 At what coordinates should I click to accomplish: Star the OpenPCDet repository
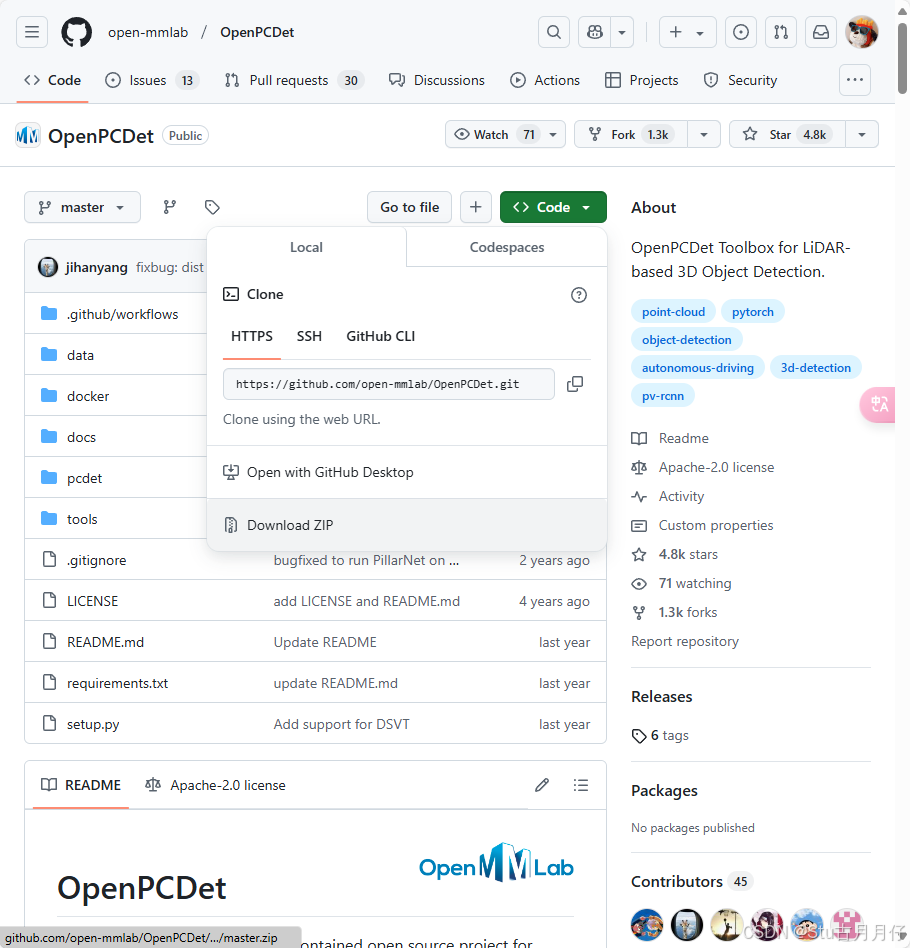point(787,134)
